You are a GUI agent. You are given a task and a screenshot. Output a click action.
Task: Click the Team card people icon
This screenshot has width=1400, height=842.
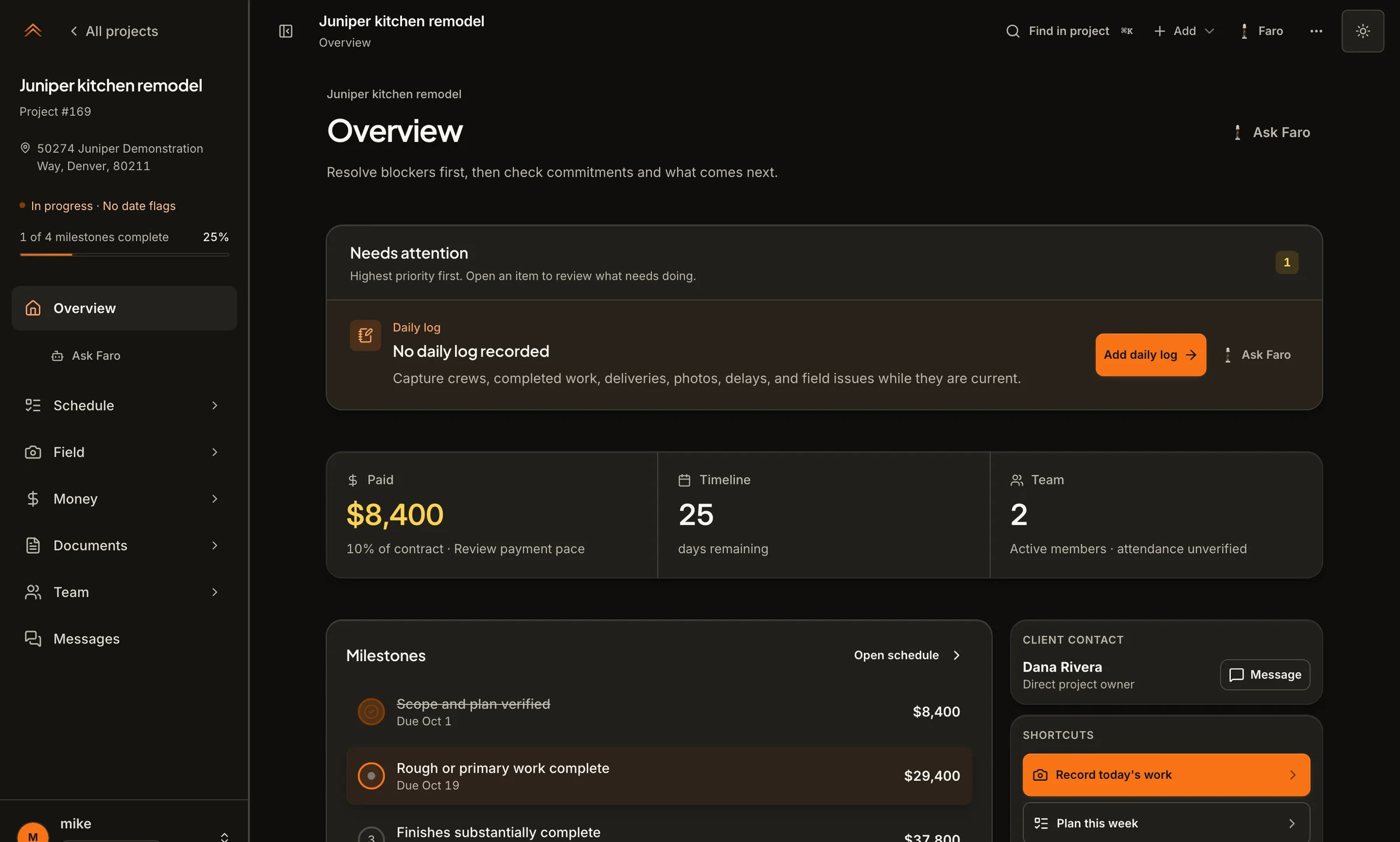(1017, 480)
